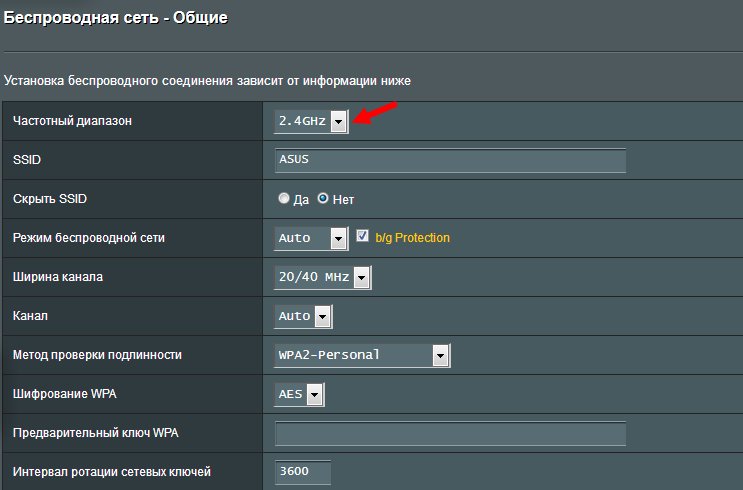The image size is (743, 490).
Task: Click the Беспроводная сеть - Общие heading
Action: (116, 18)
